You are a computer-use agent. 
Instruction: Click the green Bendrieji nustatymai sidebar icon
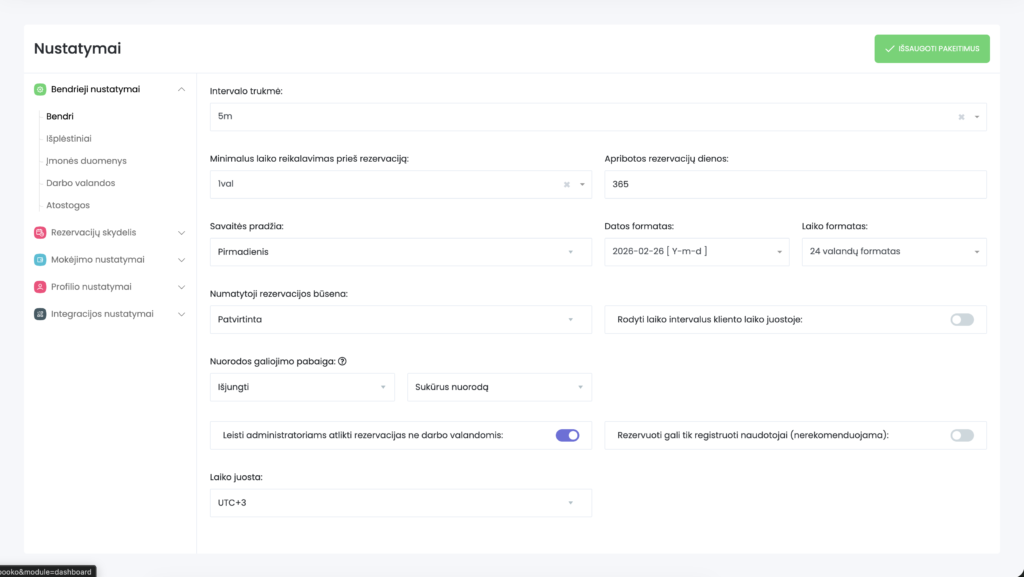[x=40, y=89]
